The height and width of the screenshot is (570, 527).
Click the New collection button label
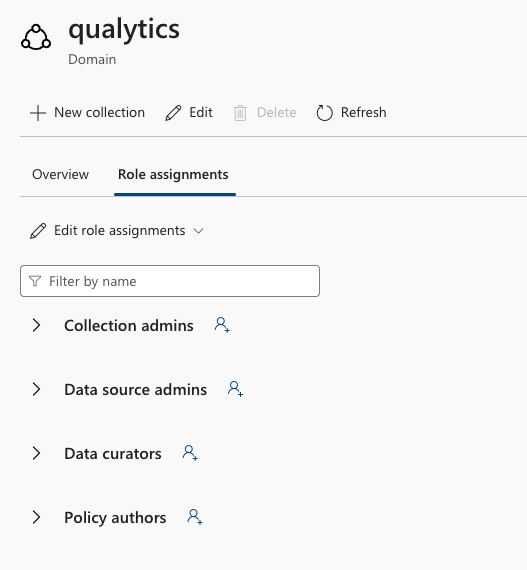[100, 113]
